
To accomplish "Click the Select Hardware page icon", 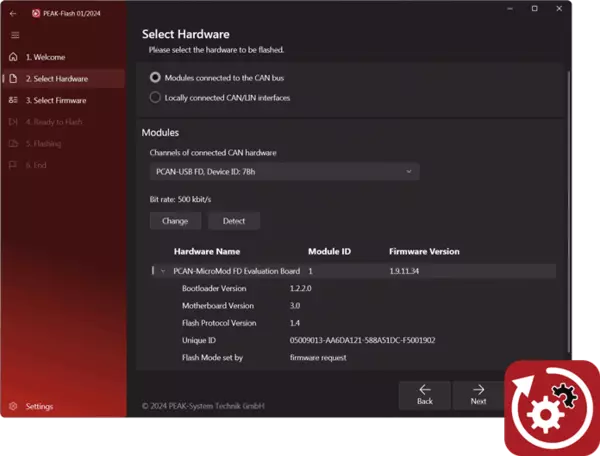I will [x=13, y=79].
